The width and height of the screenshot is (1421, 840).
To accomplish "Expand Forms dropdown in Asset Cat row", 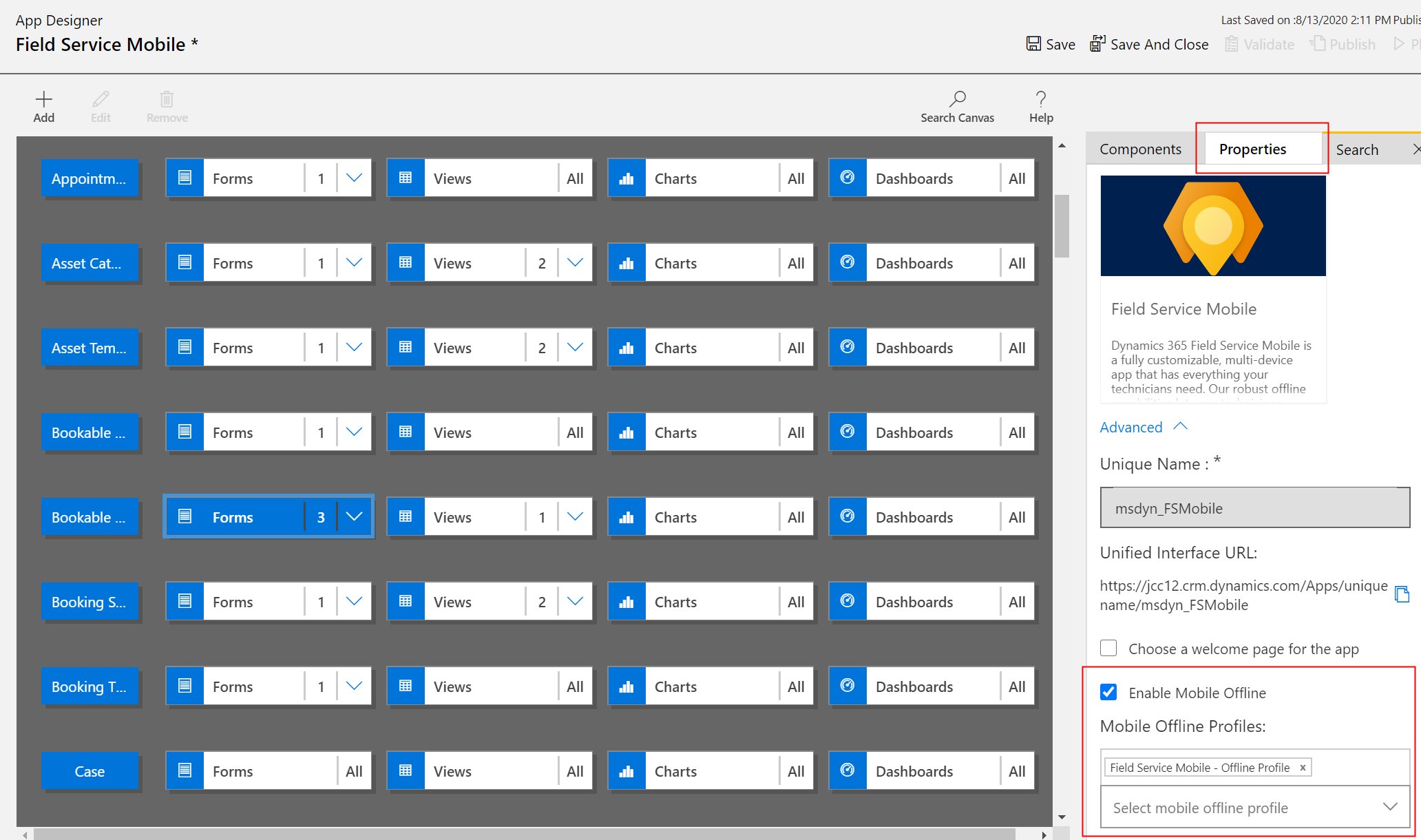I will point(354,263).
